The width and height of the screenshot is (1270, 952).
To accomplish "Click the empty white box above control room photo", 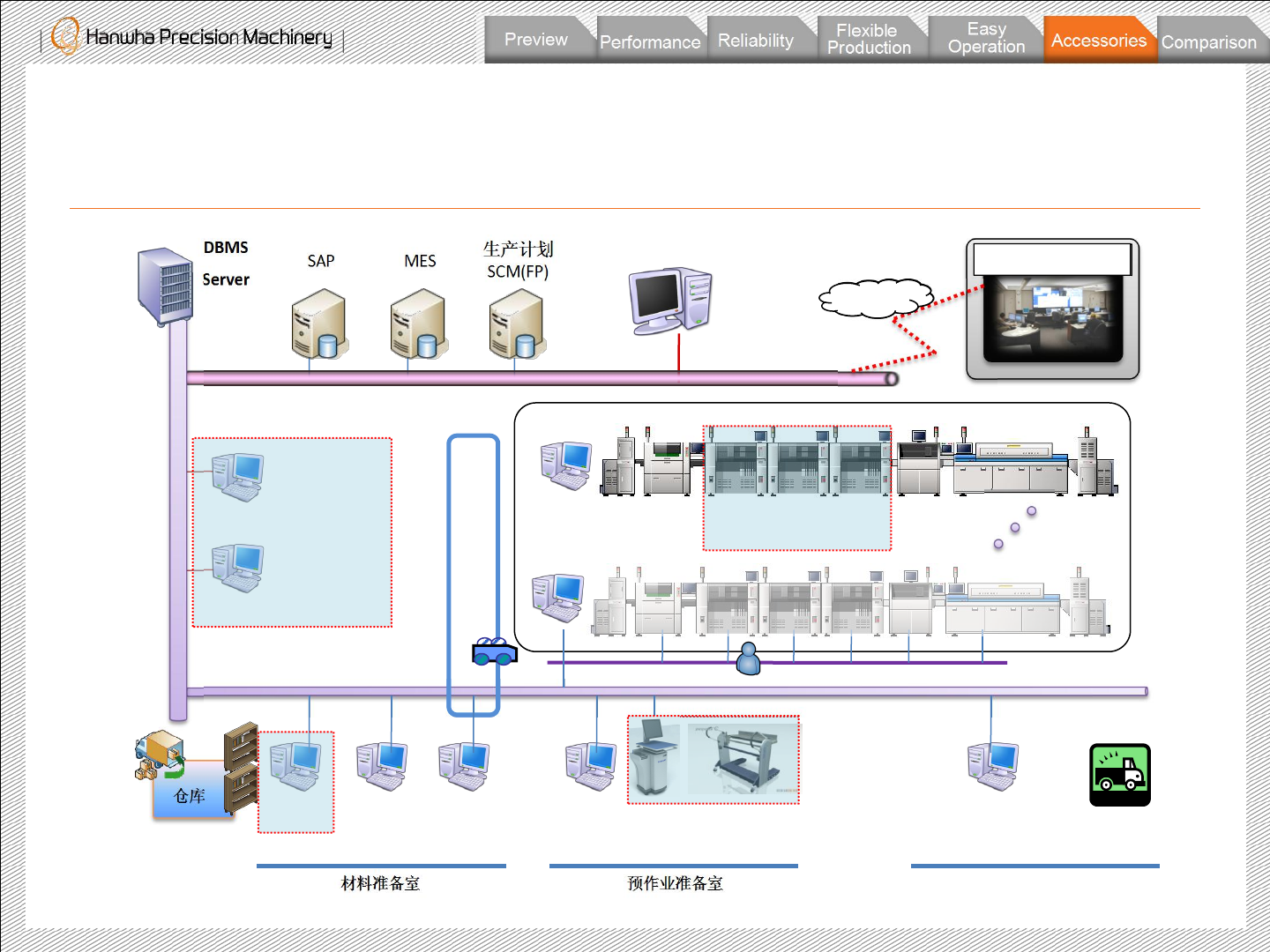I will (1052, 259).
